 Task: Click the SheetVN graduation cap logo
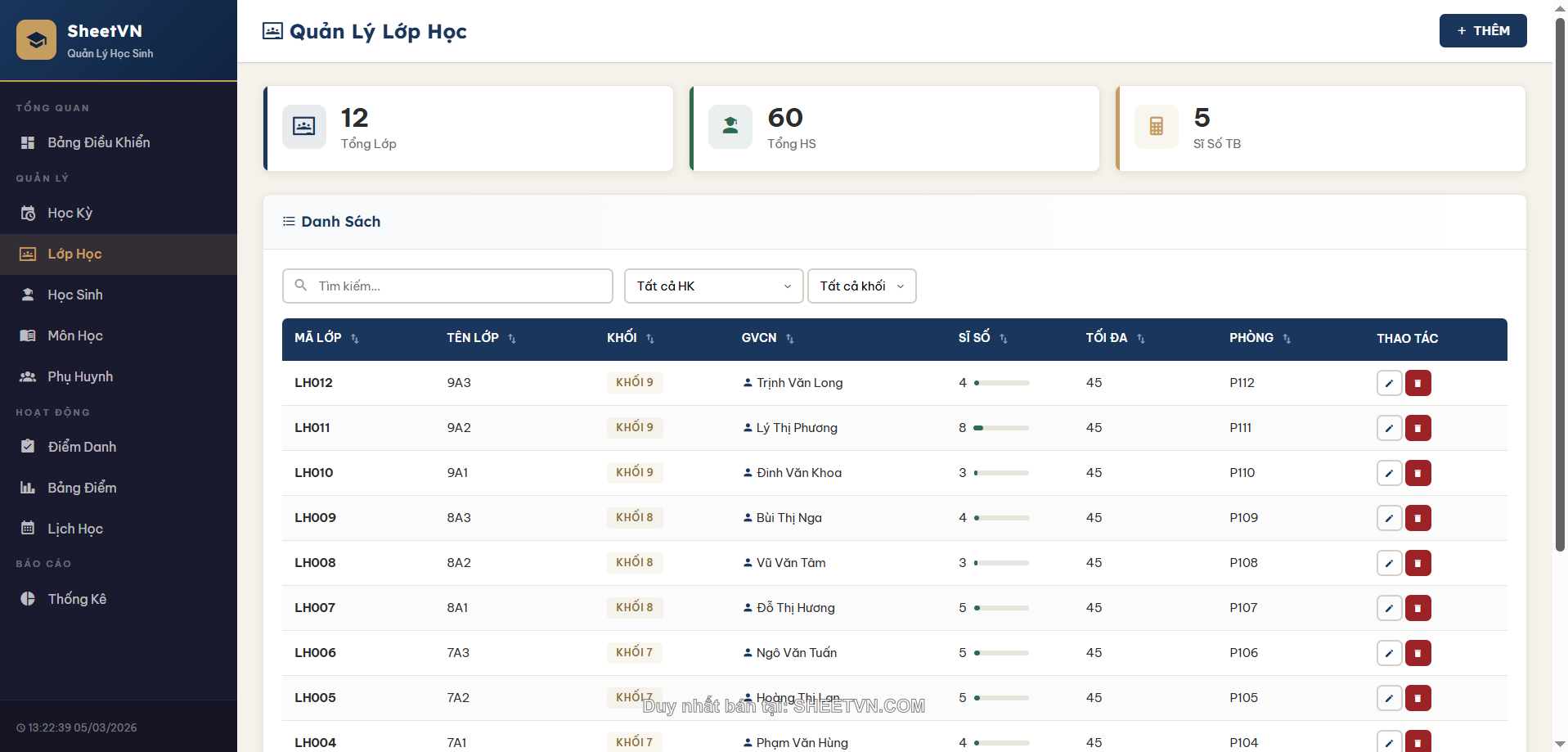click(37, 40)
